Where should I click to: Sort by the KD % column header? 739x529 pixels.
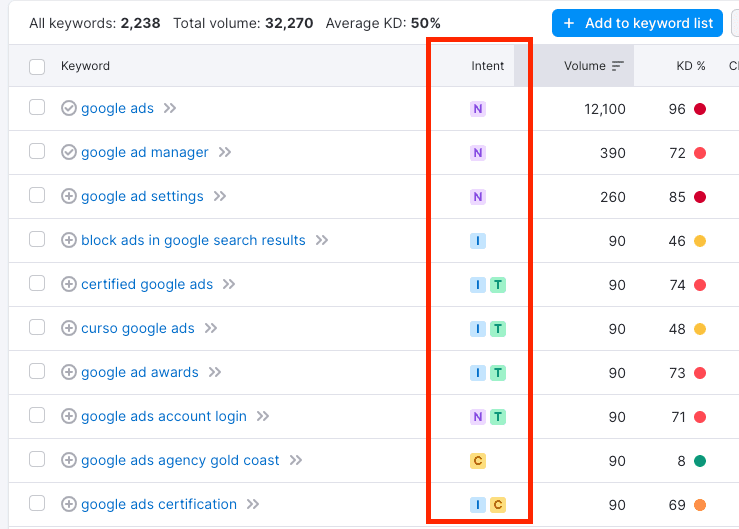point(690,66)
